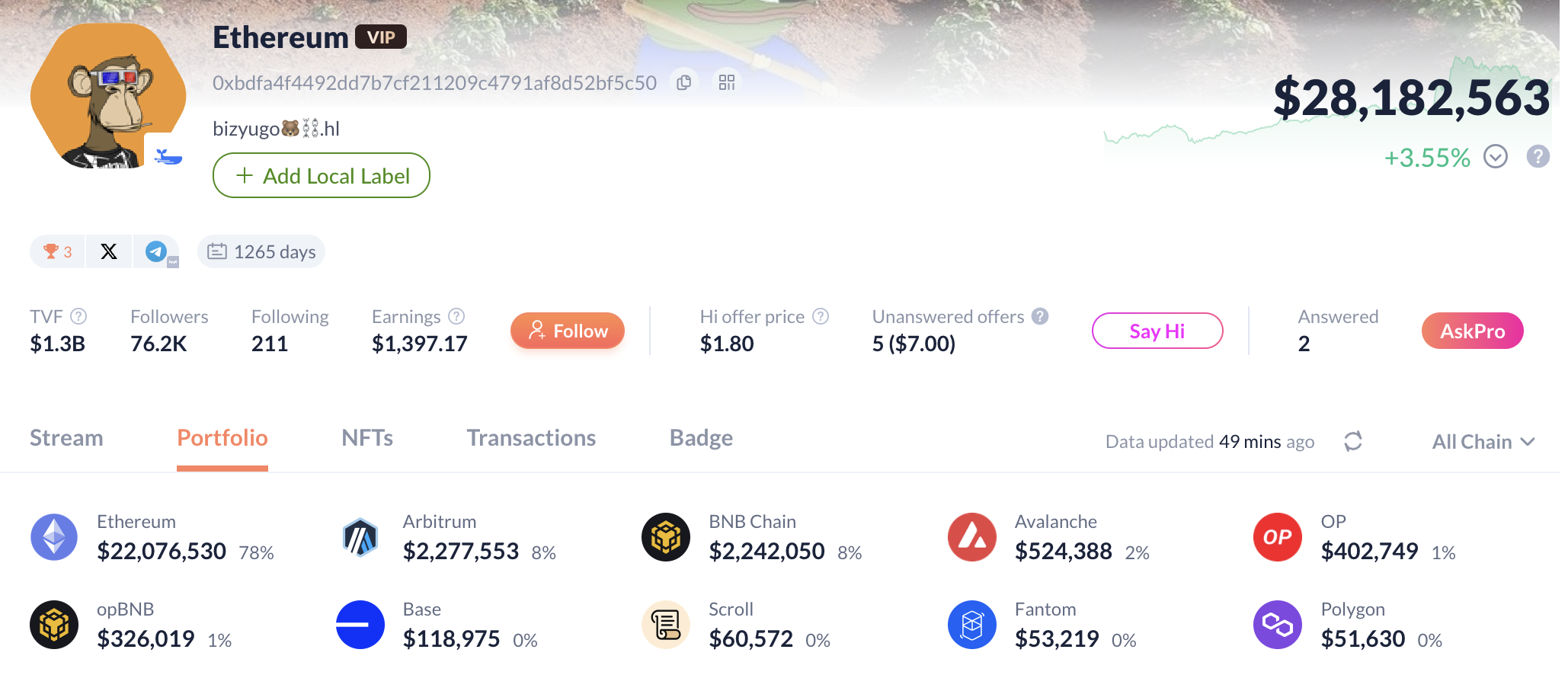Viewport: 1568px width, 675px height.
Task: Click the ape profile avatar
Action: [107, 96]
